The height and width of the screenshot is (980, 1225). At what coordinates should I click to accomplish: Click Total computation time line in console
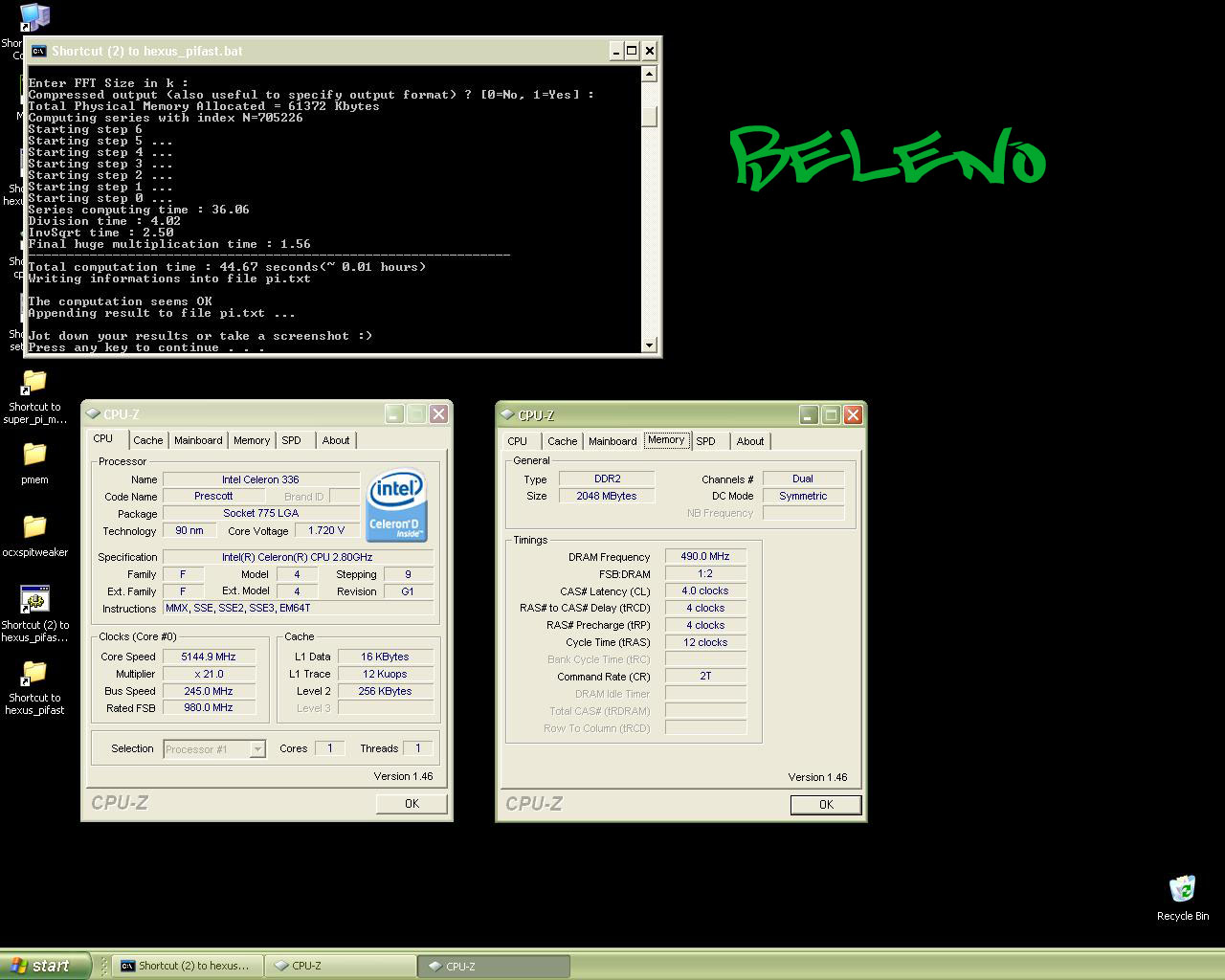[227, 267]
